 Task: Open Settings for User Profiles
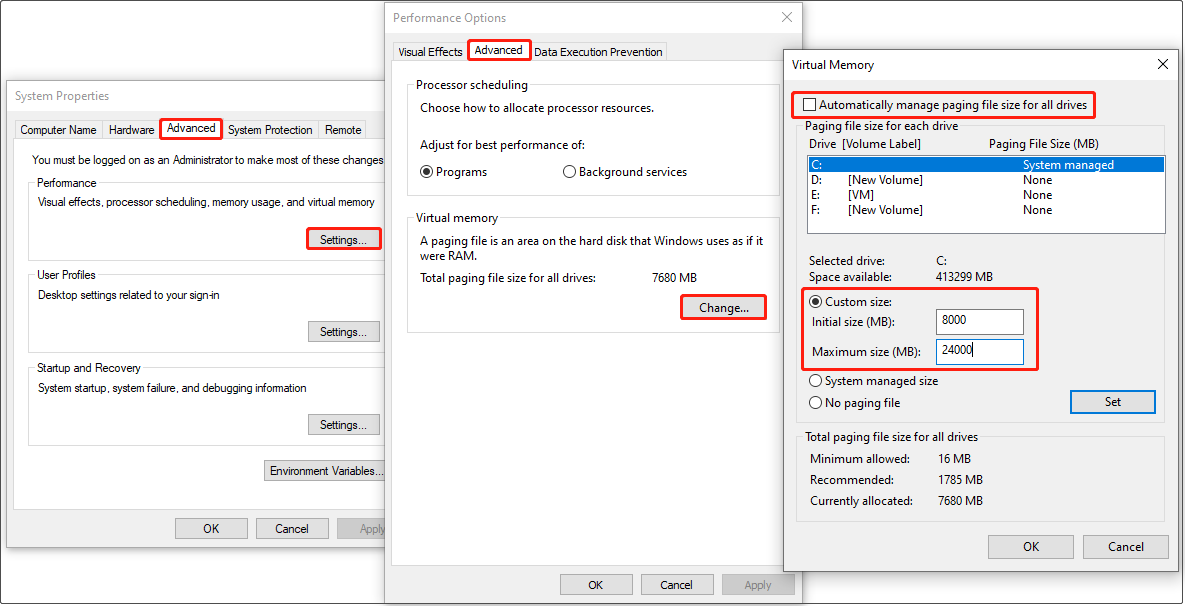[344, 332]
